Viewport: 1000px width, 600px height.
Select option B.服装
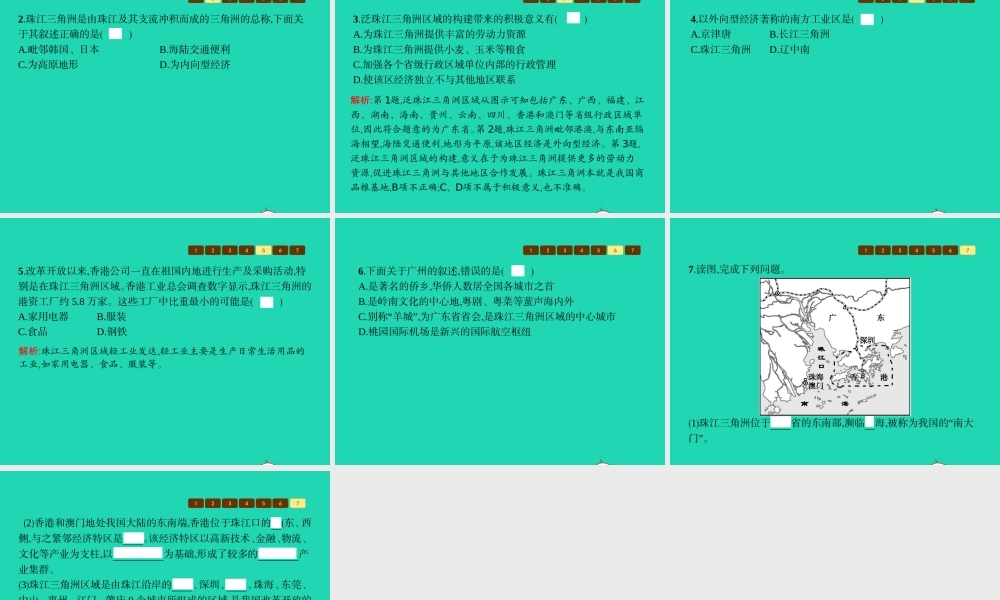tap(112, 317)
